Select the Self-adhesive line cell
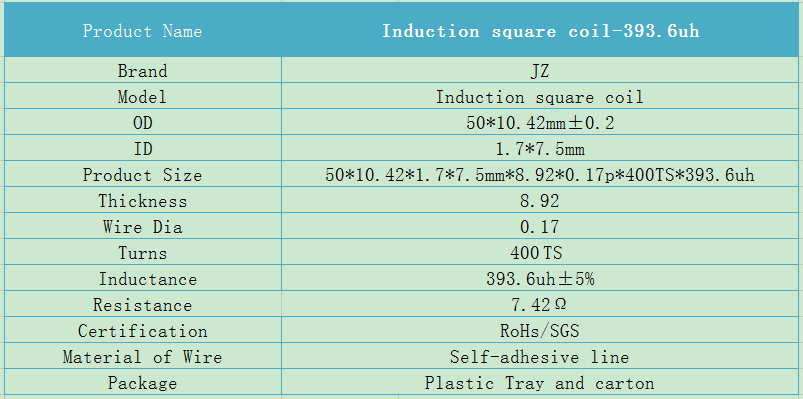The height and width of the screenshot is (399, 803). click(x=542, y=356)
